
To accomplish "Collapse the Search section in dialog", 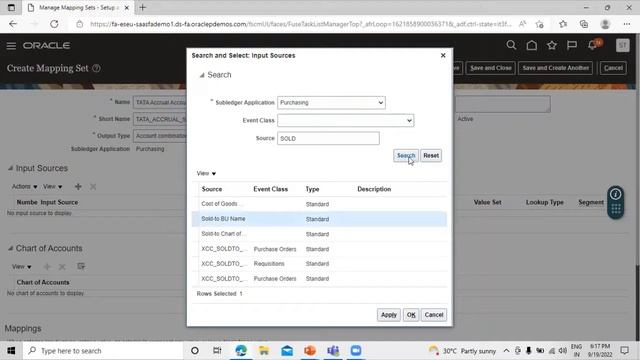I will pos(202,75).
